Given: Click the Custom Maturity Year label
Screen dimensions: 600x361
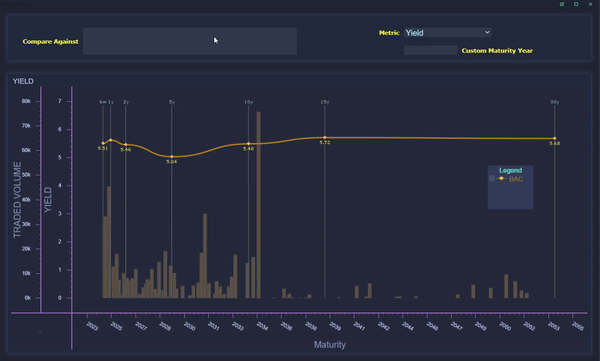Looking at the screenshot, I should tap(497, 51).
